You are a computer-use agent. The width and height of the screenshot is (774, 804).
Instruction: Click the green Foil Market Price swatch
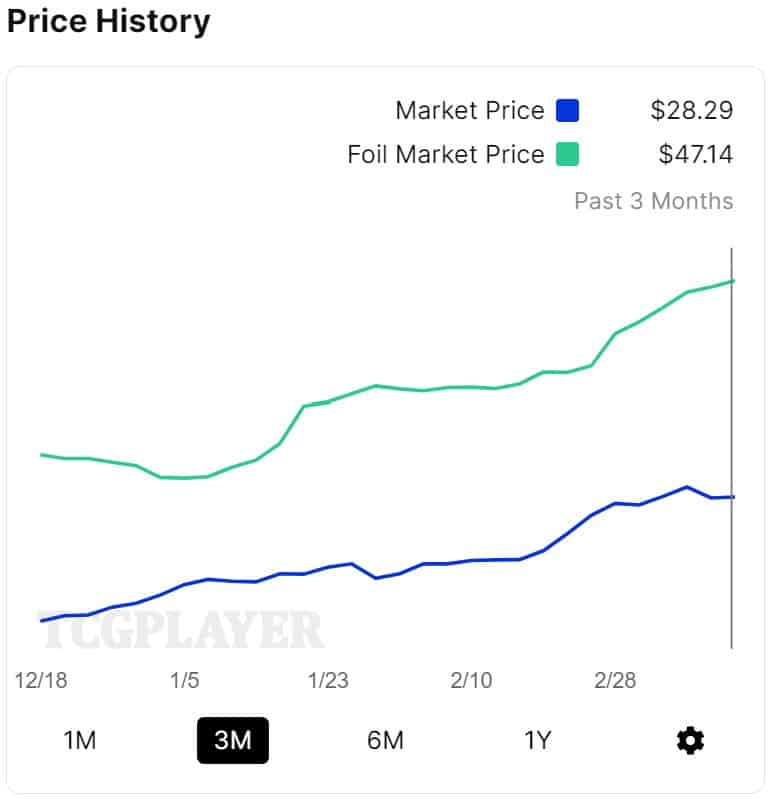pyautogui.click(x=568, y=155)
